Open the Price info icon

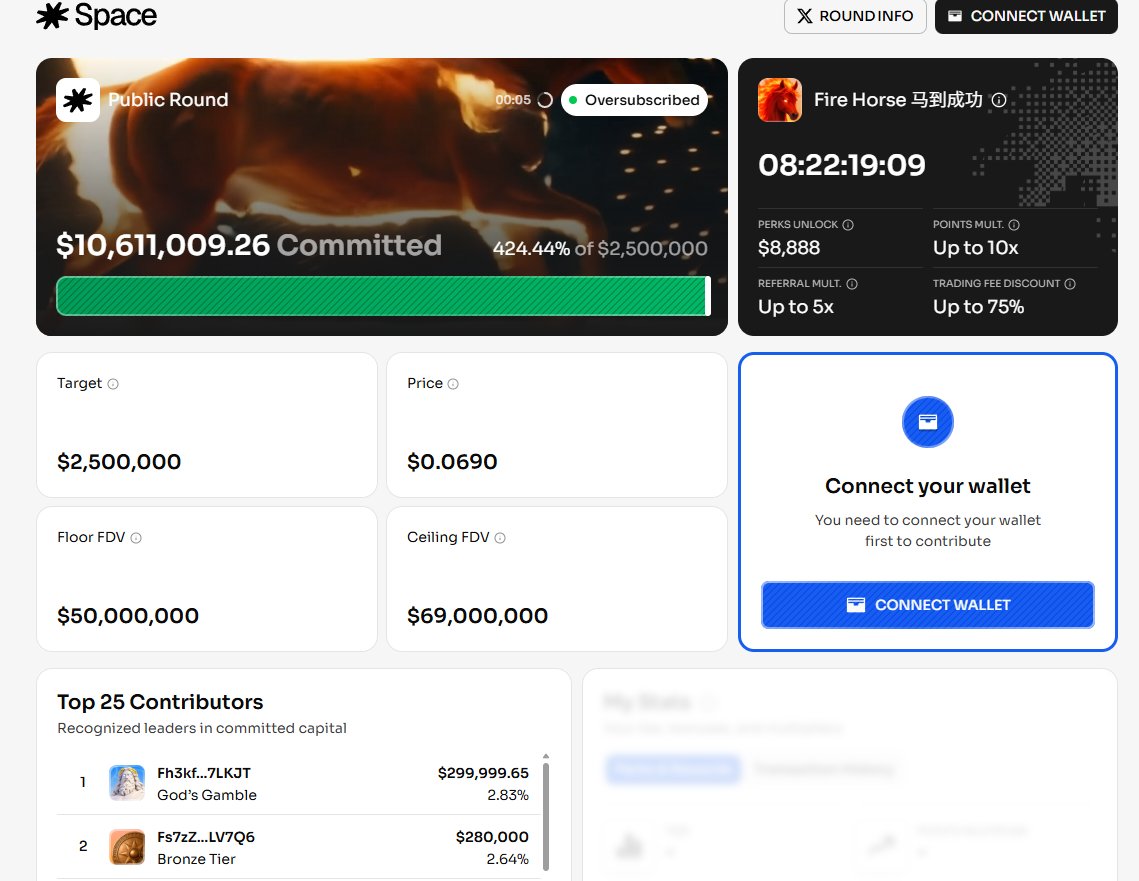tap(453, 383)
